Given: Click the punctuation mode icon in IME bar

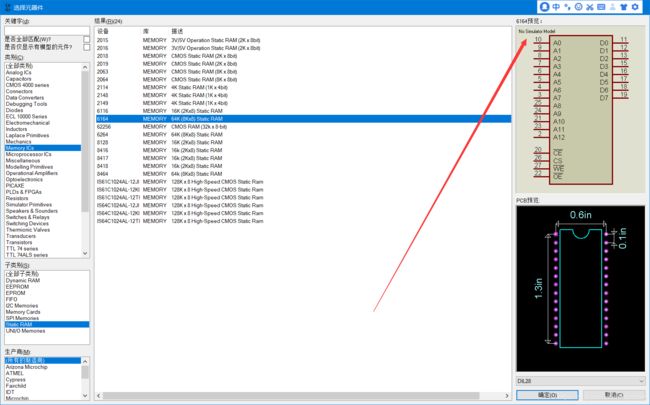Looking at the screenshot, I should [568, 7].
